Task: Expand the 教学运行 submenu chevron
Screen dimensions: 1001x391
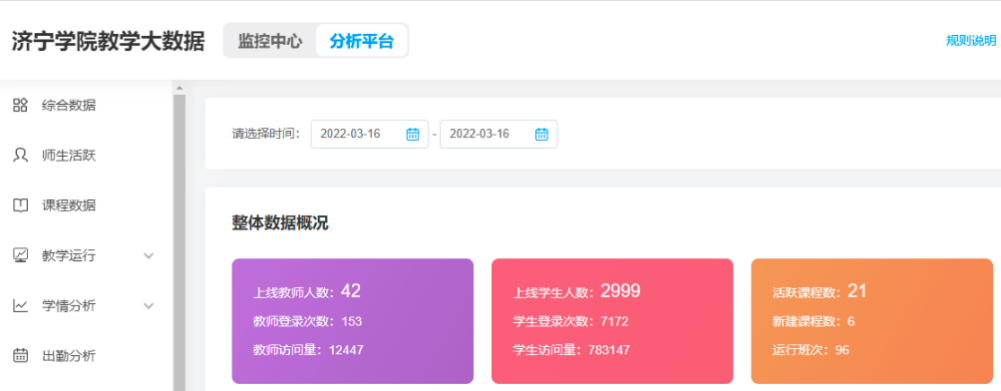Action: click(149, 256)
